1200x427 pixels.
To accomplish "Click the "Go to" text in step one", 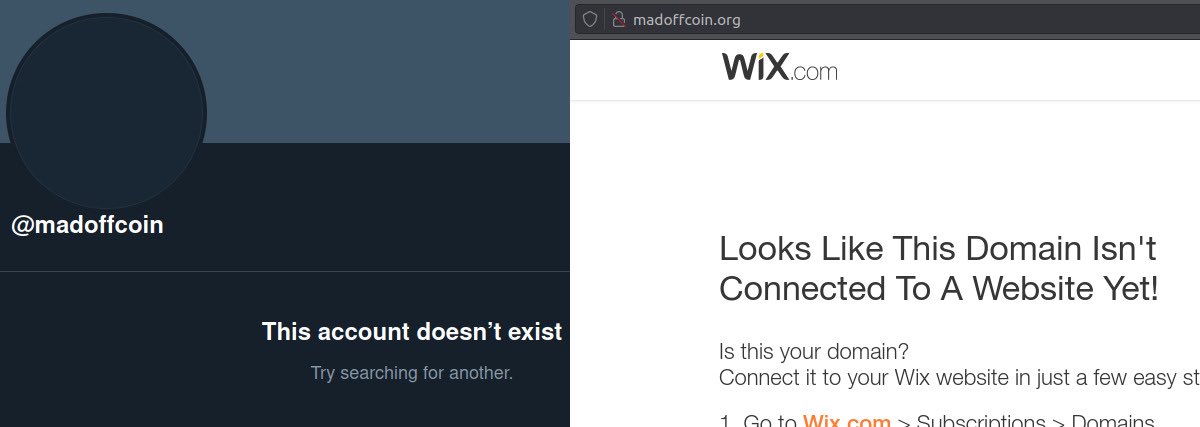I will 770,421.
